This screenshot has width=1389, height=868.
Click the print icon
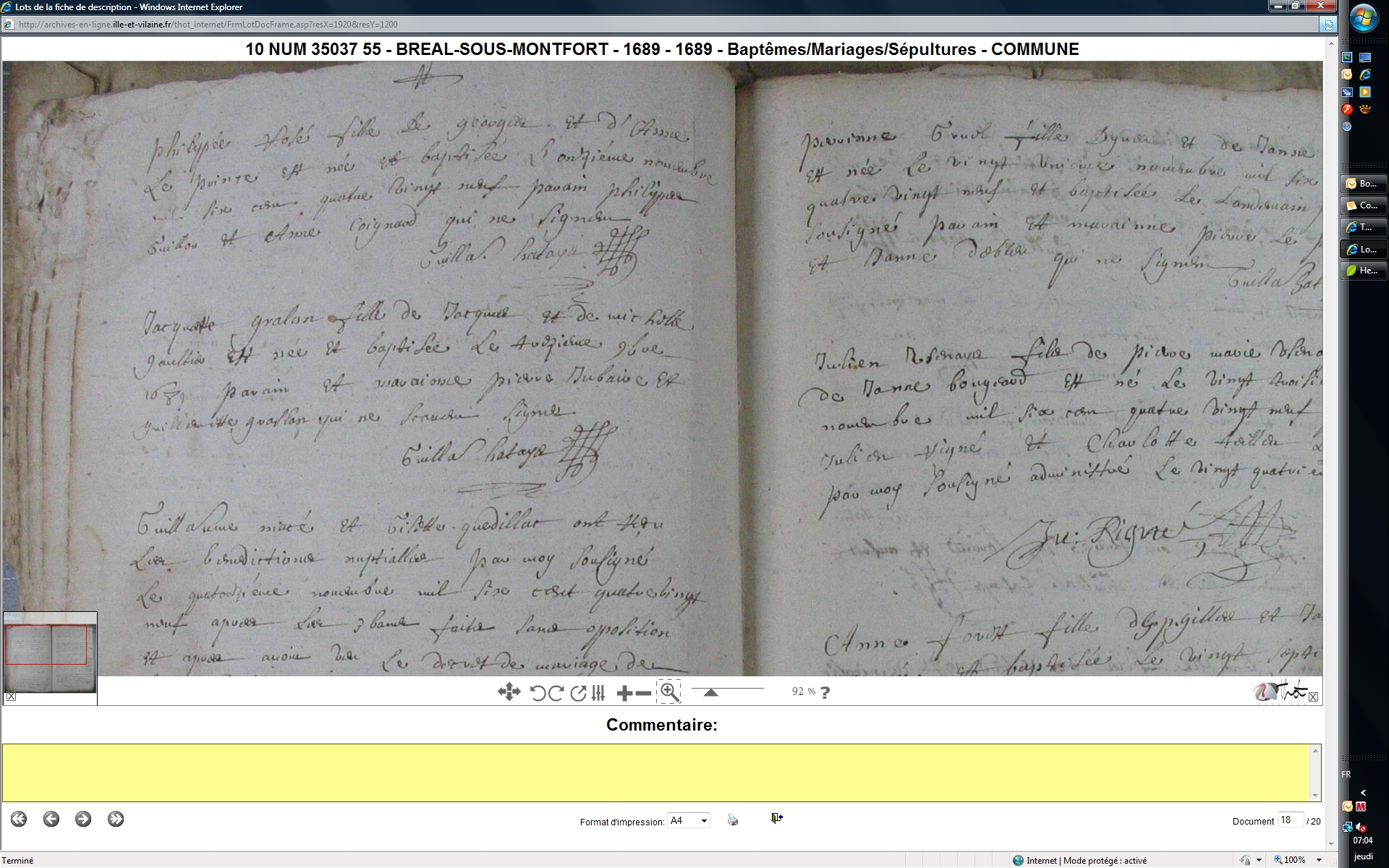pos(733,820)
